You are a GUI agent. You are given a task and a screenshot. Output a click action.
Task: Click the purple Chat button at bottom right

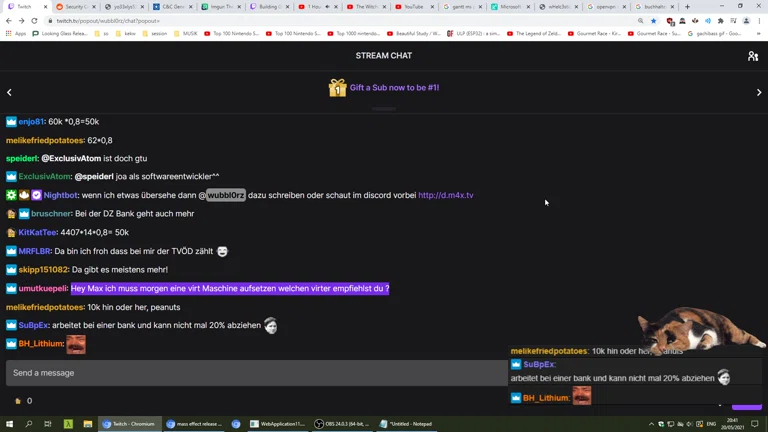click(746, 407)
